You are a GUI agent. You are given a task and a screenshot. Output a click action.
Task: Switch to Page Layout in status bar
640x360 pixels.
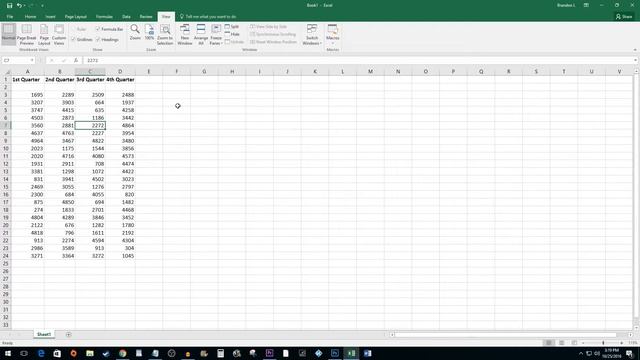(x=562, y=343)
